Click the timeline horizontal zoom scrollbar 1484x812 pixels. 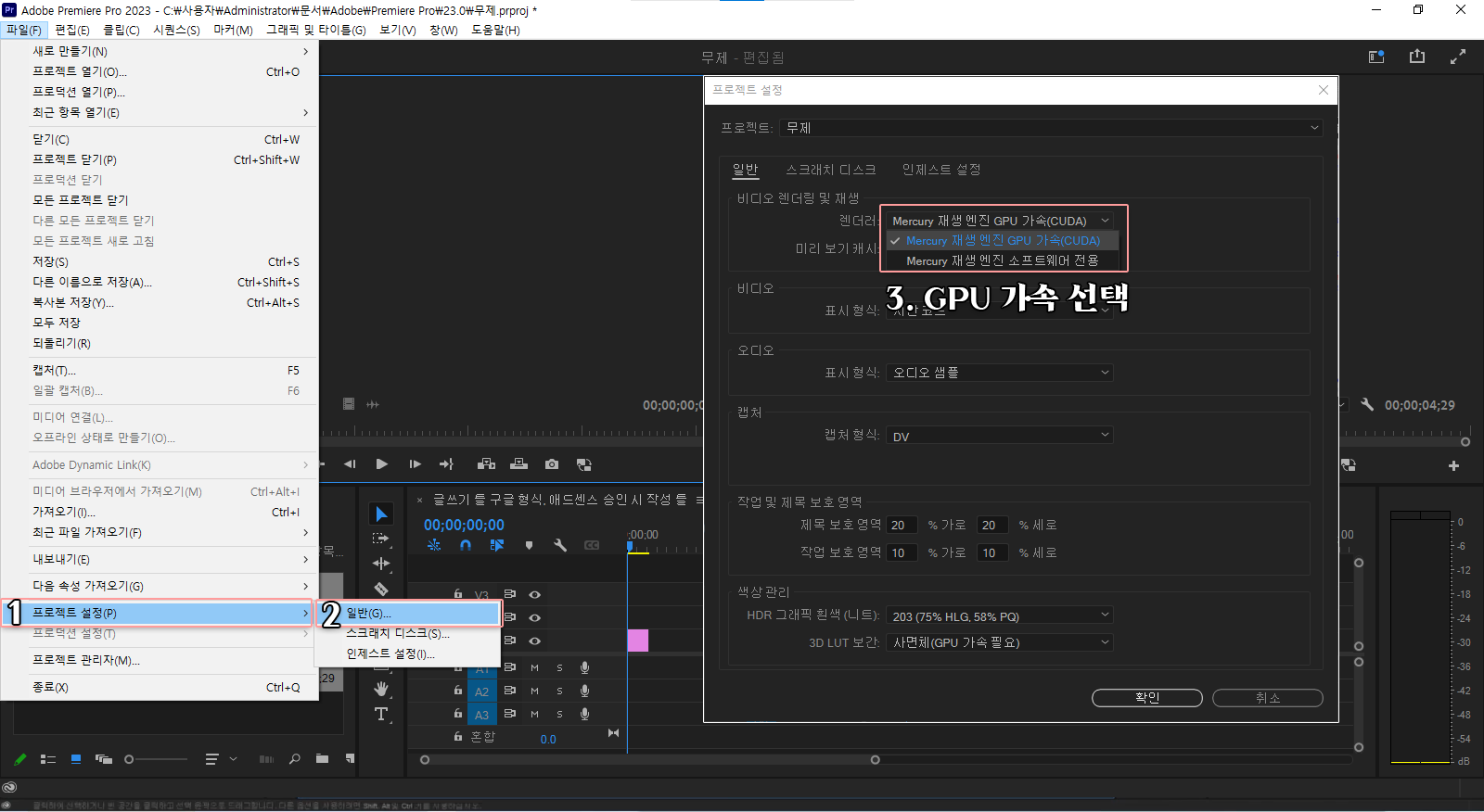coord(650,760)
